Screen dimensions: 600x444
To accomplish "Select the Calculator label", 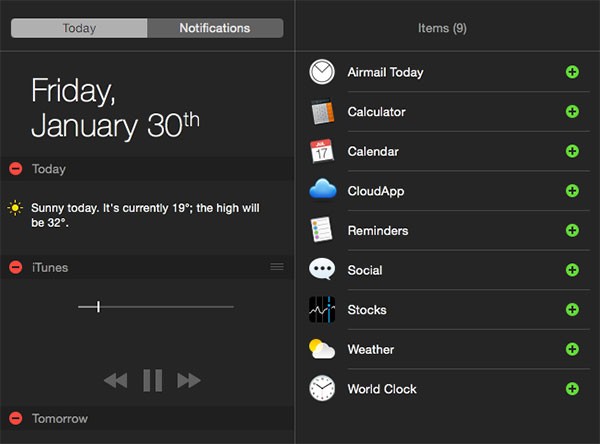I will pos(377,112).
